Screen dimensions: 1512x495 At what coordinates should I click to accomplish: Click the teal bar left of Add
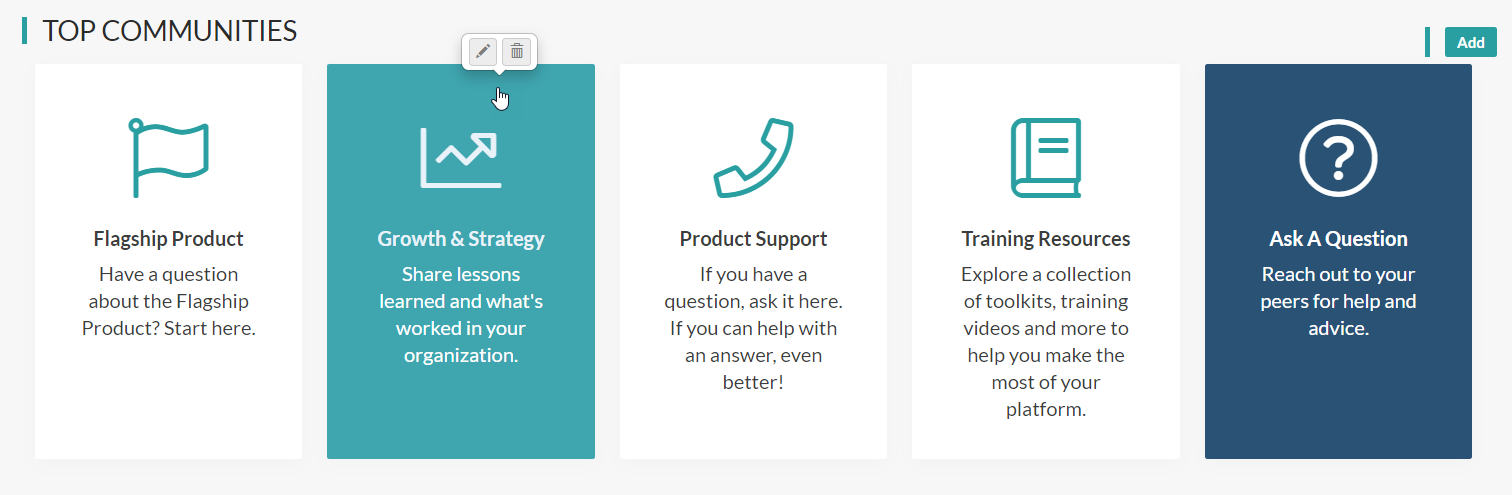pyautogui.click(x=1427, y=42)
